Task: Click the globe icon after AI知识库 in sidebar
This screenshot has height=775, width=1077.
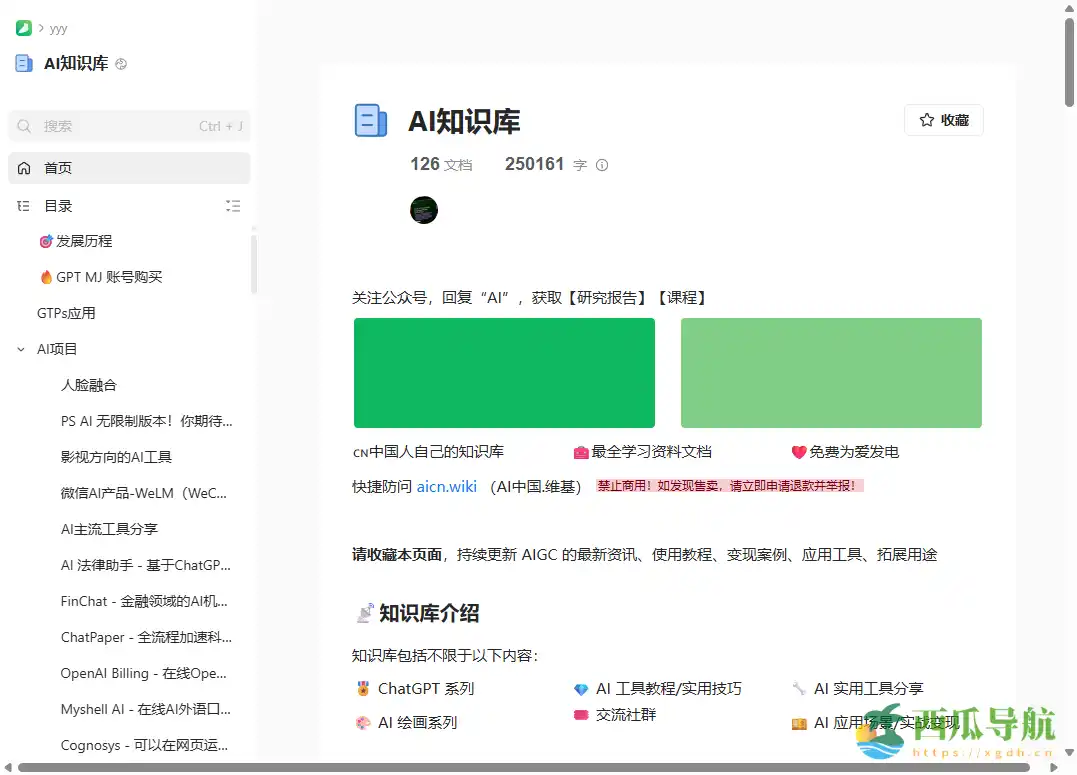Action: click(x=120, y=63)
